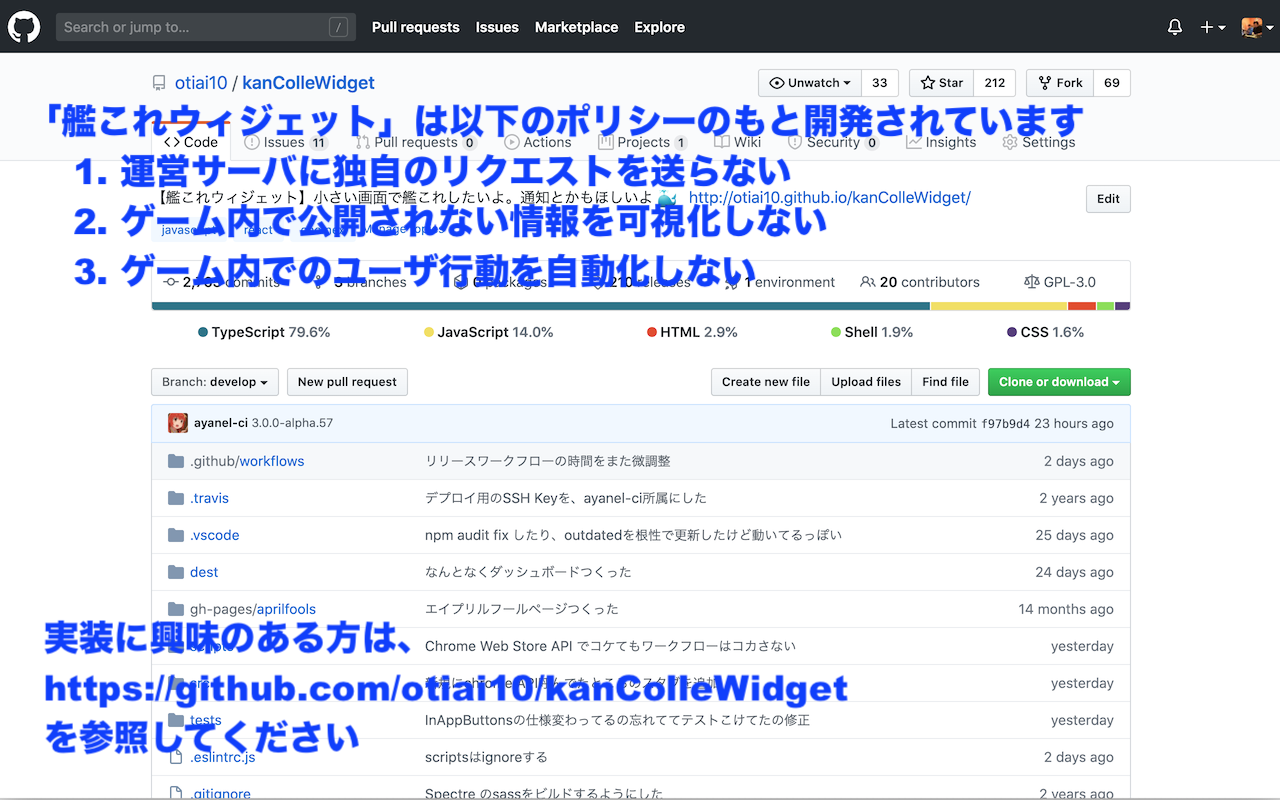
Task: Click the file icon beside .eslintrc.js
Action: point(176,757)
